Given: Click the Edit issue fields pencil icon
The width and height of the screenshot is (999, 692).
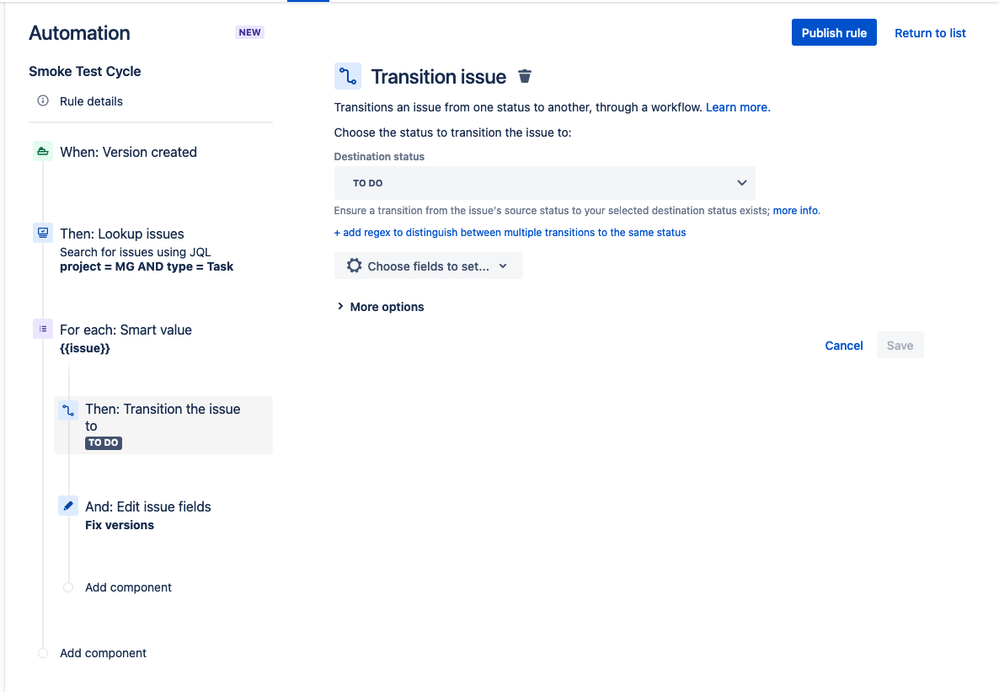Looking at the screenshot, I should pyautogui.click(x=68, y=506).
